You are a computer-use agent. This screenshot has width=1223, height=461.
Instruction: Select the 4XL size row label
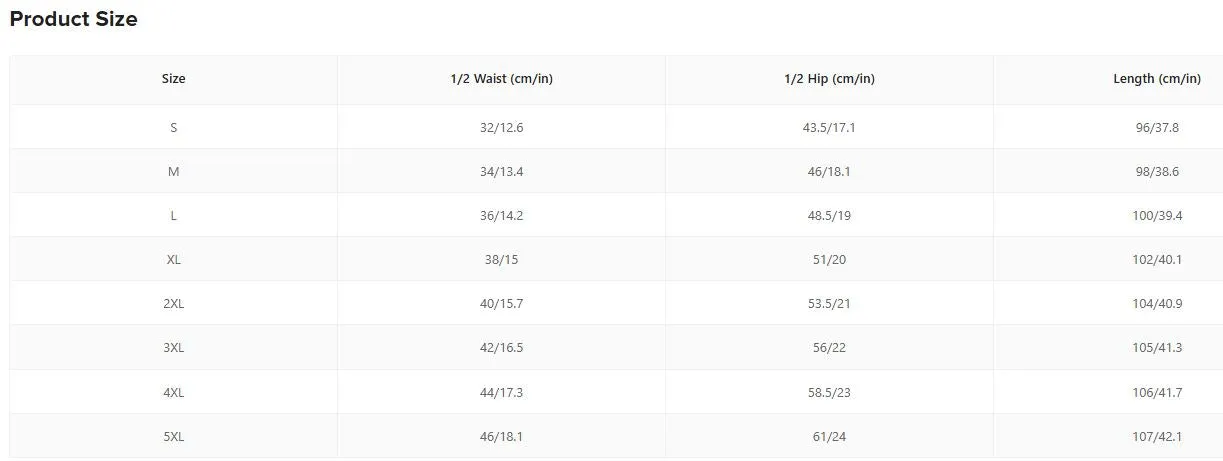[173, 393]
